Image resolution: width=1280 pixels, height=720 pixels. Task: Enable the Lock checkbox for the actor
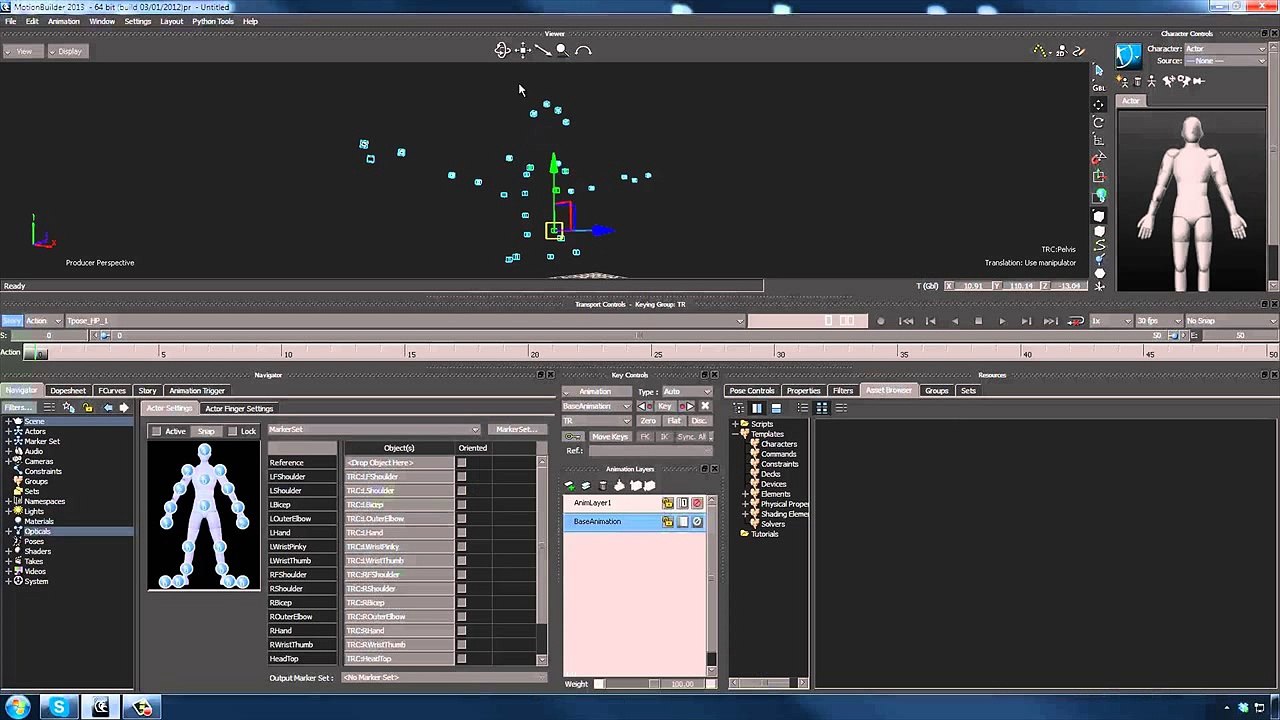tap(232, 431)
